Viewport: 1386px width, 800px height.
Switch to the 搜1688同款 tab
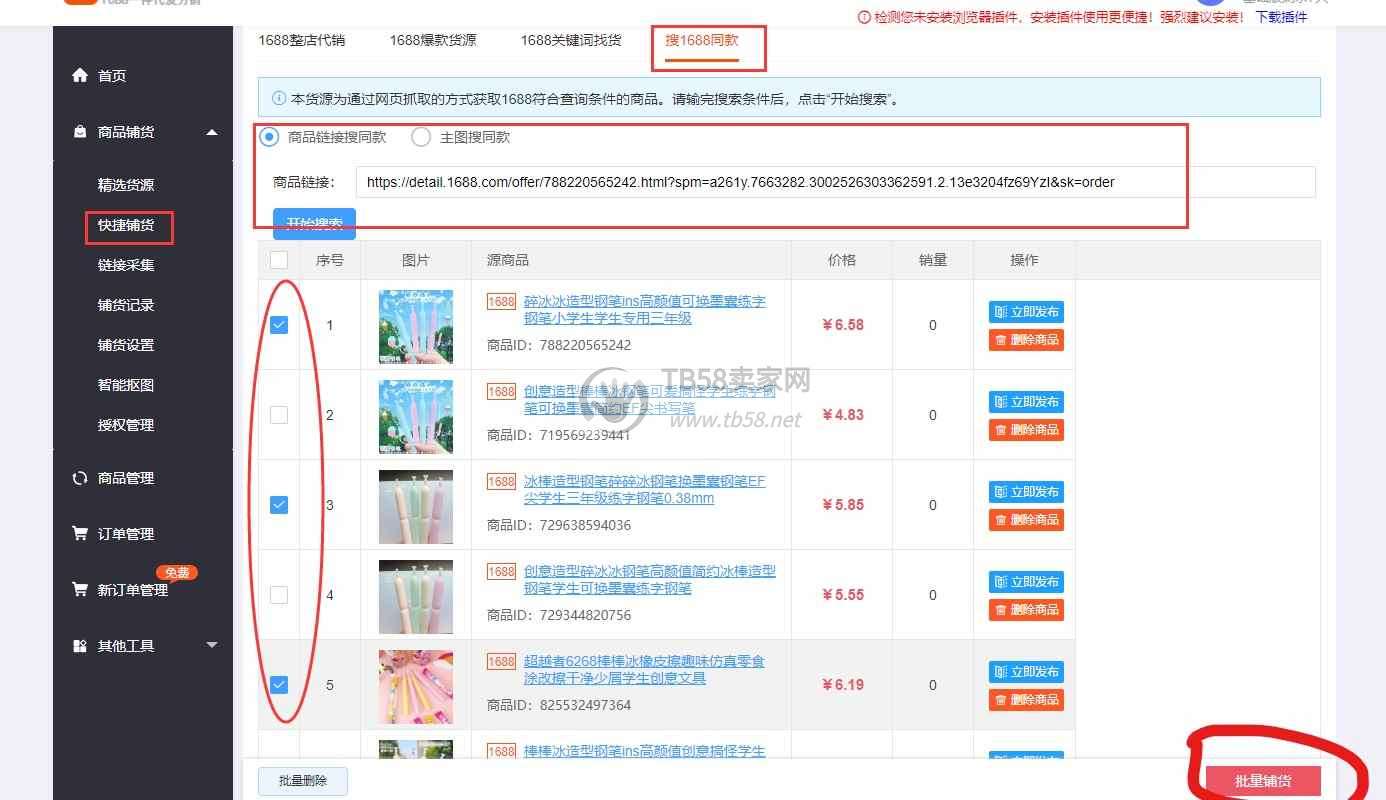702,40
